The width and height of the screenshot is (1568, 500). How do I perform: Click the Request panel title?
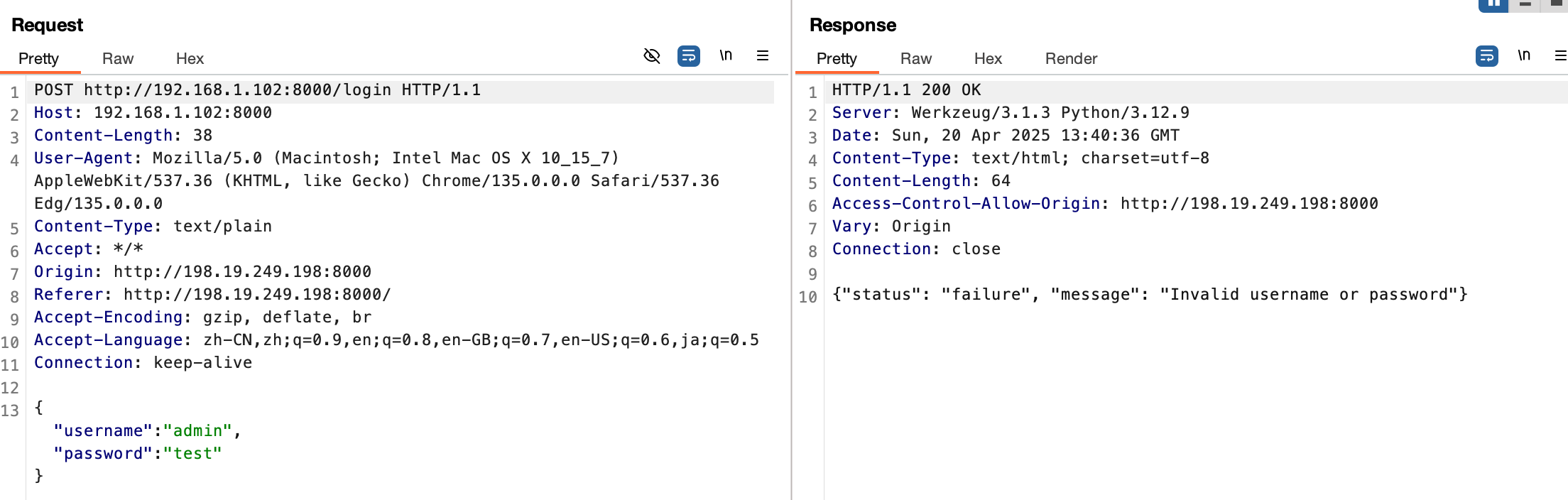(47, 25)
